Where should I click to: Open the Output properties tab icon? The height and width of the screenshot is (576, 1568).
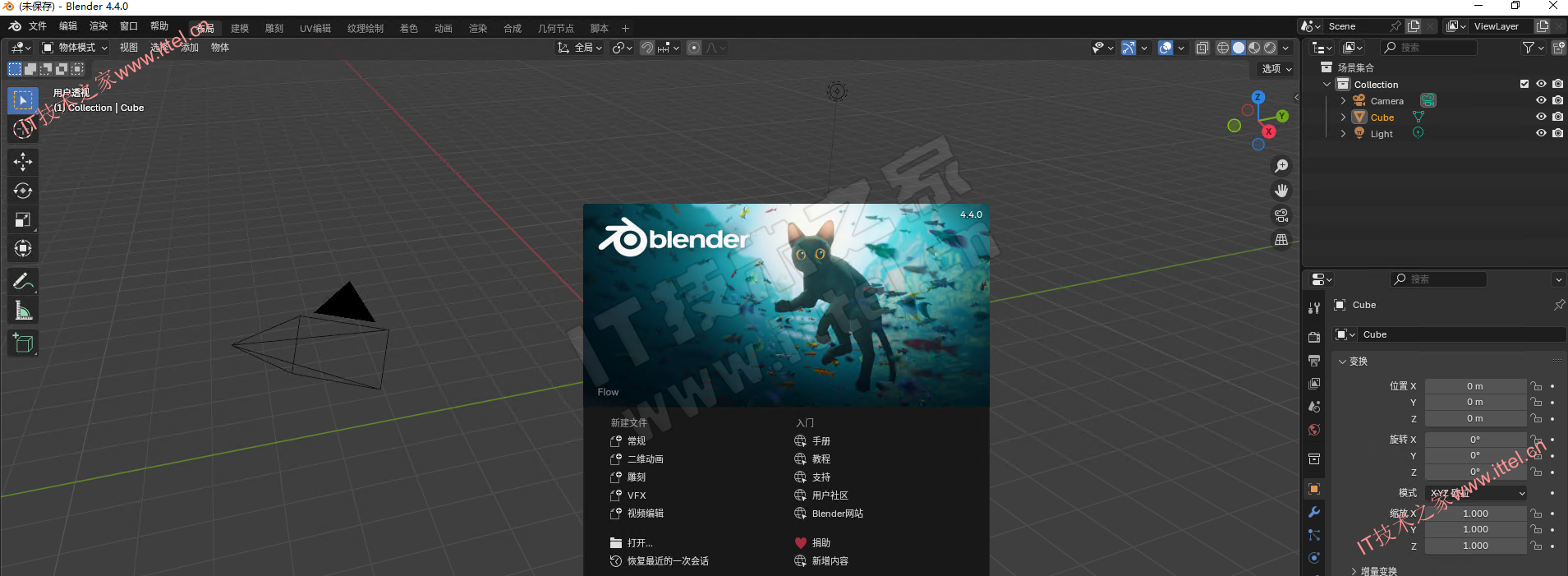[1314, 361]
